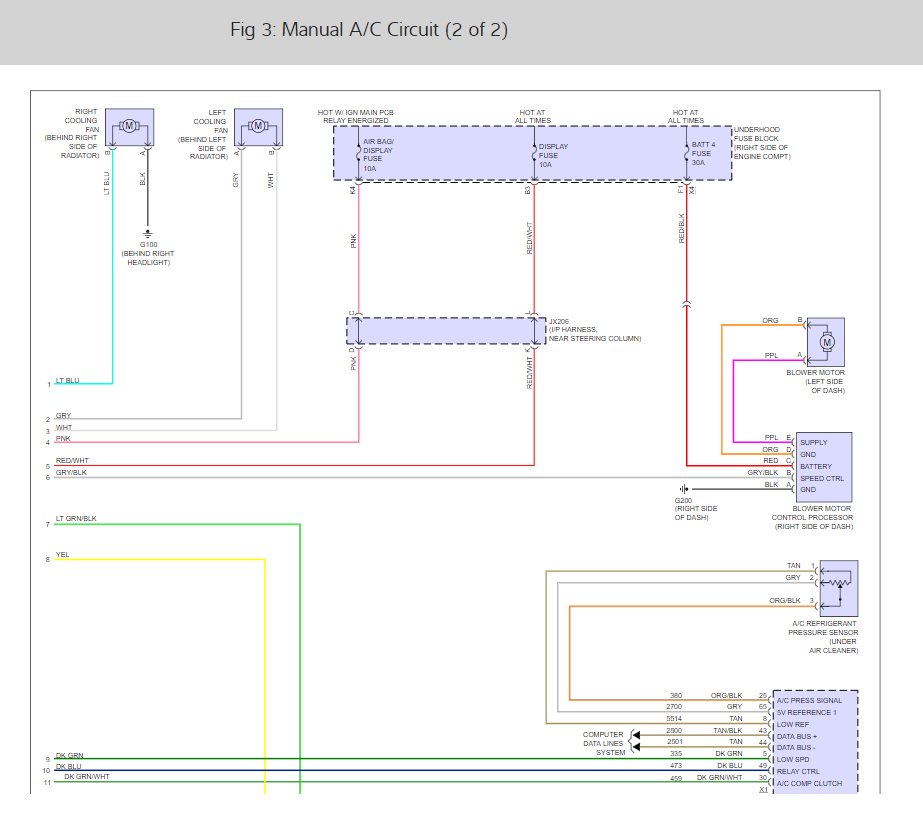Screen dimensions: 923x817
Task: Click the 'GRY/BLK' wire label at line 6
Action: click(x=71, y=473)
